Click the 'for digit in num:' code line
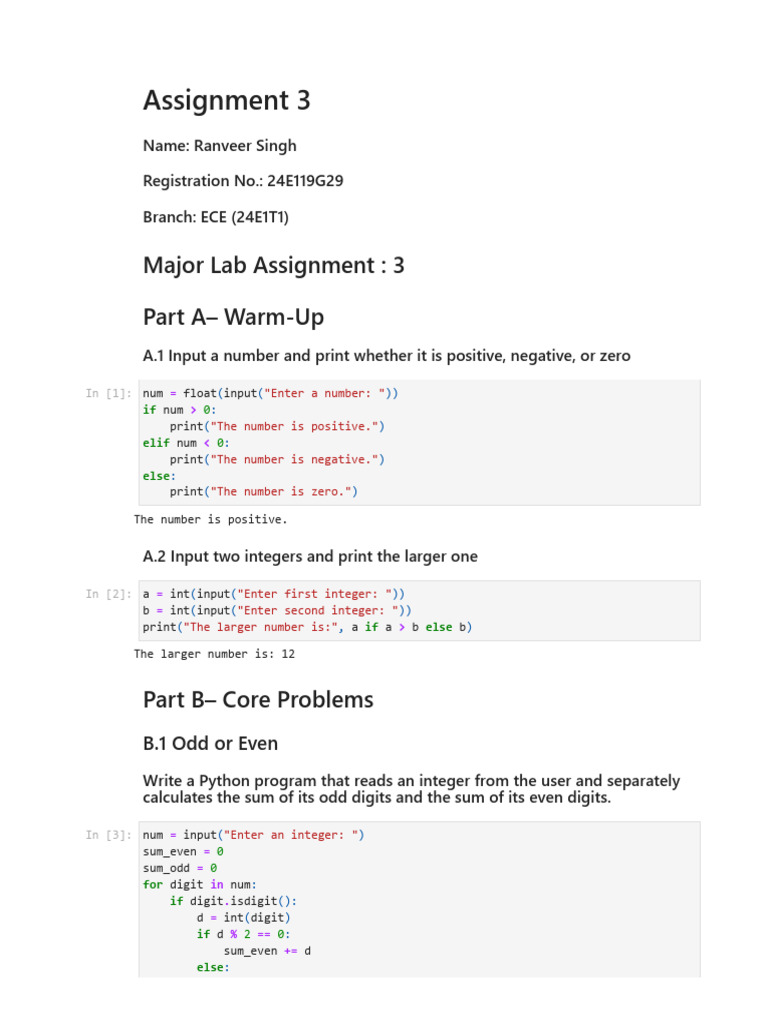The width and height of the screenshot is (768, 1024). [x=200, y=884]
